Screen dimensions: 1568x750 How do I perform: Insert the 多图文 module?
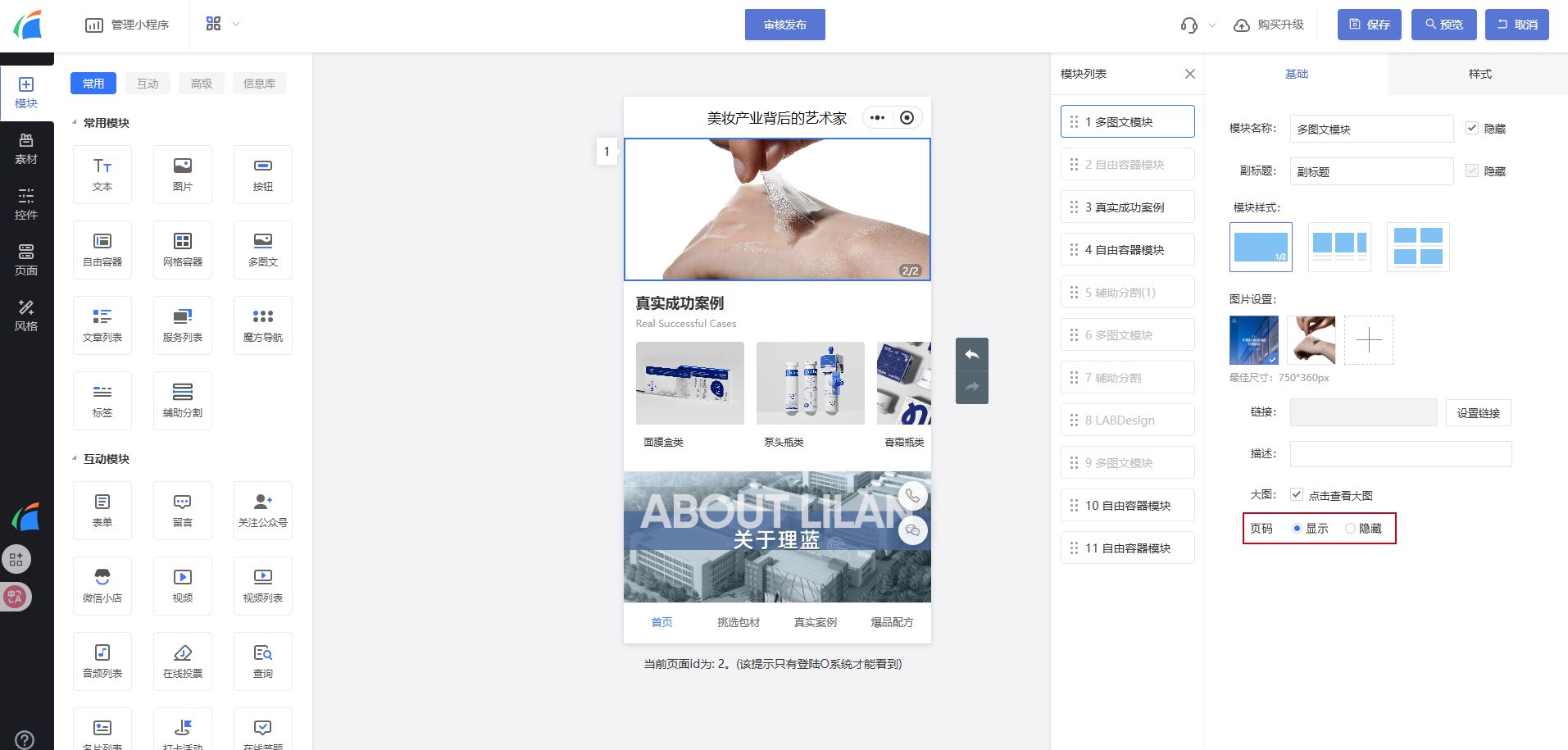click(263, 250)
